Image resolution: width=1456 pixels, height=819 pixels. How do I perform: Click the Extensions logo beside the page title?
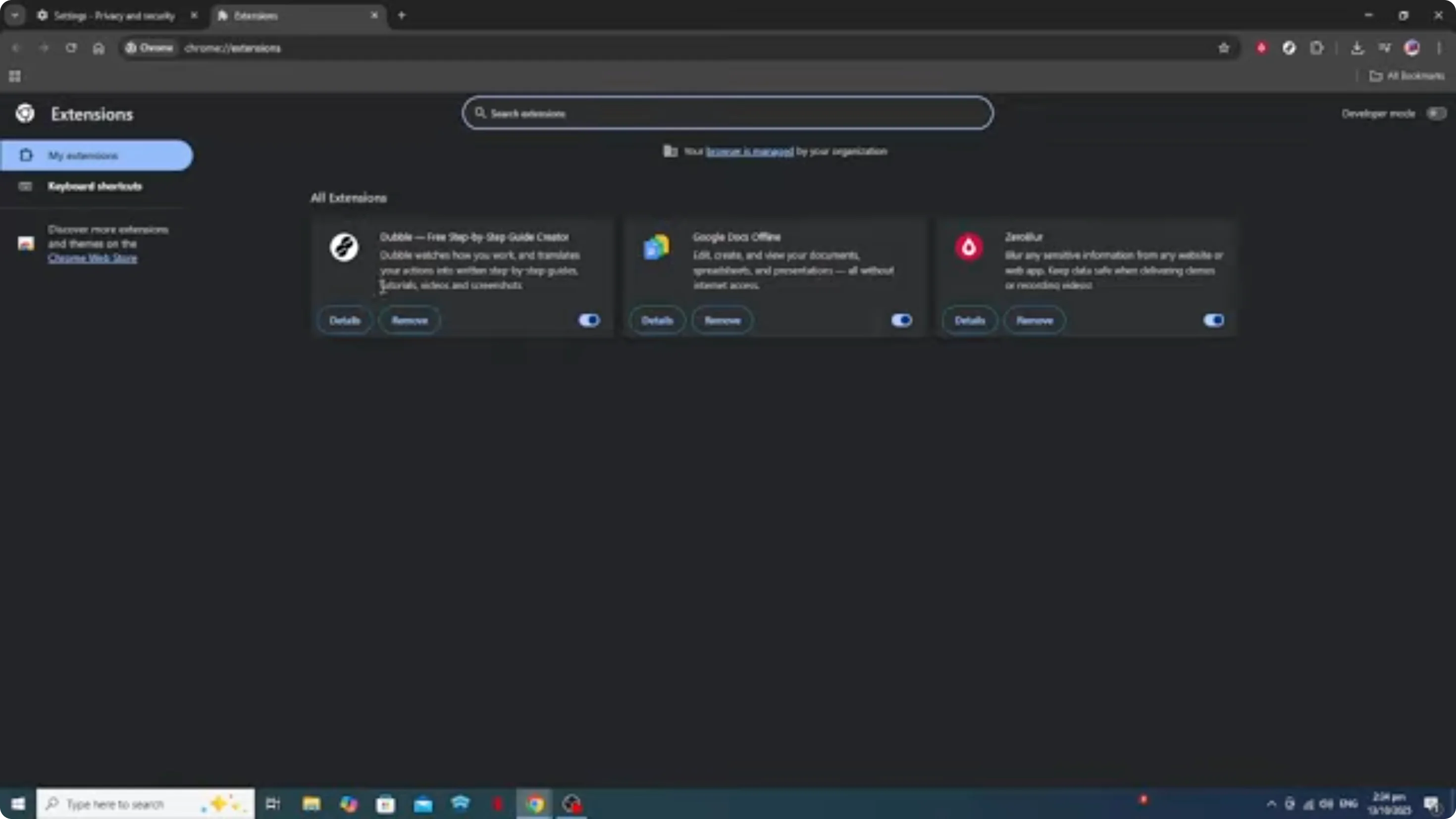[24, 113]
